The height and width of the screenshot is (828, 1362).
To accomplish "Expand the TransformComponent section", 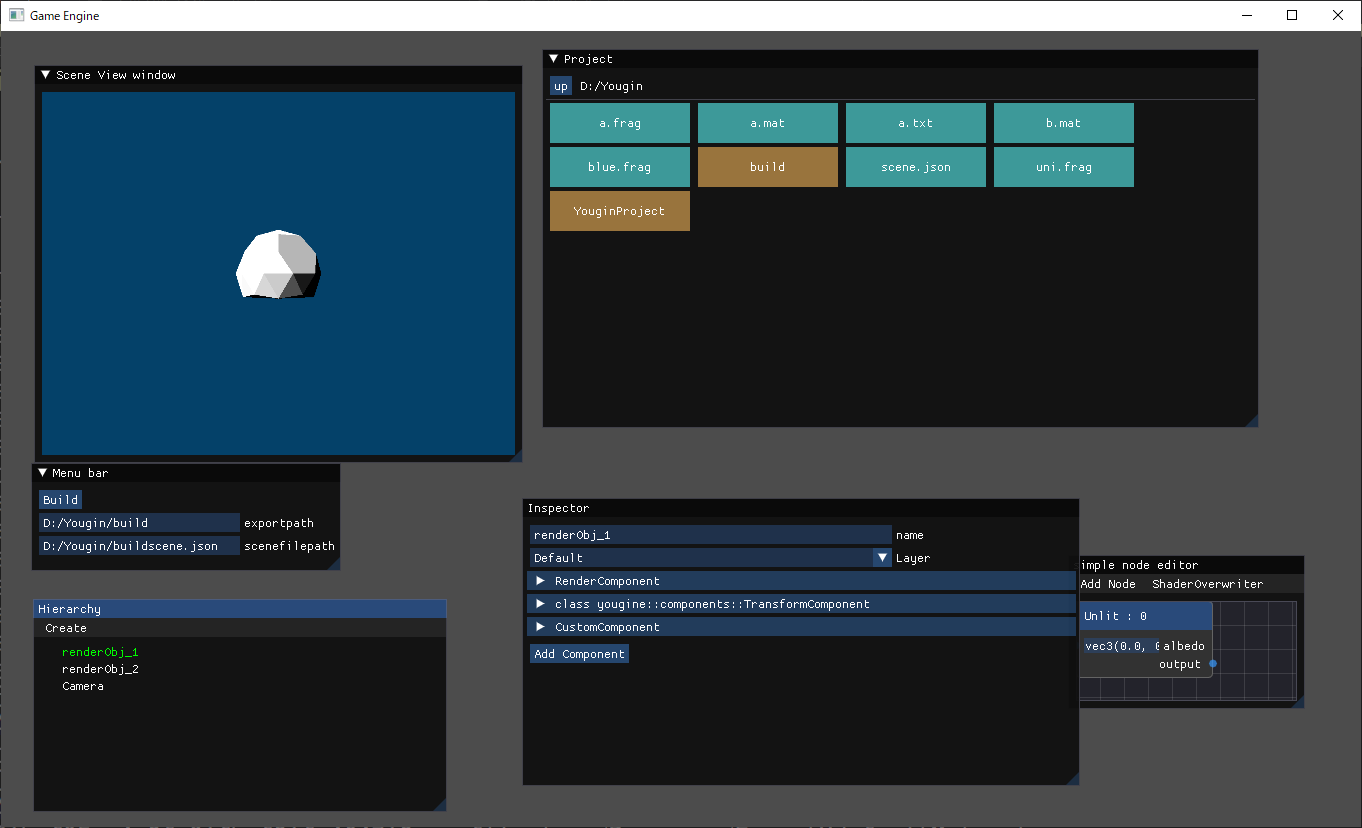I will tap(802, 604).
